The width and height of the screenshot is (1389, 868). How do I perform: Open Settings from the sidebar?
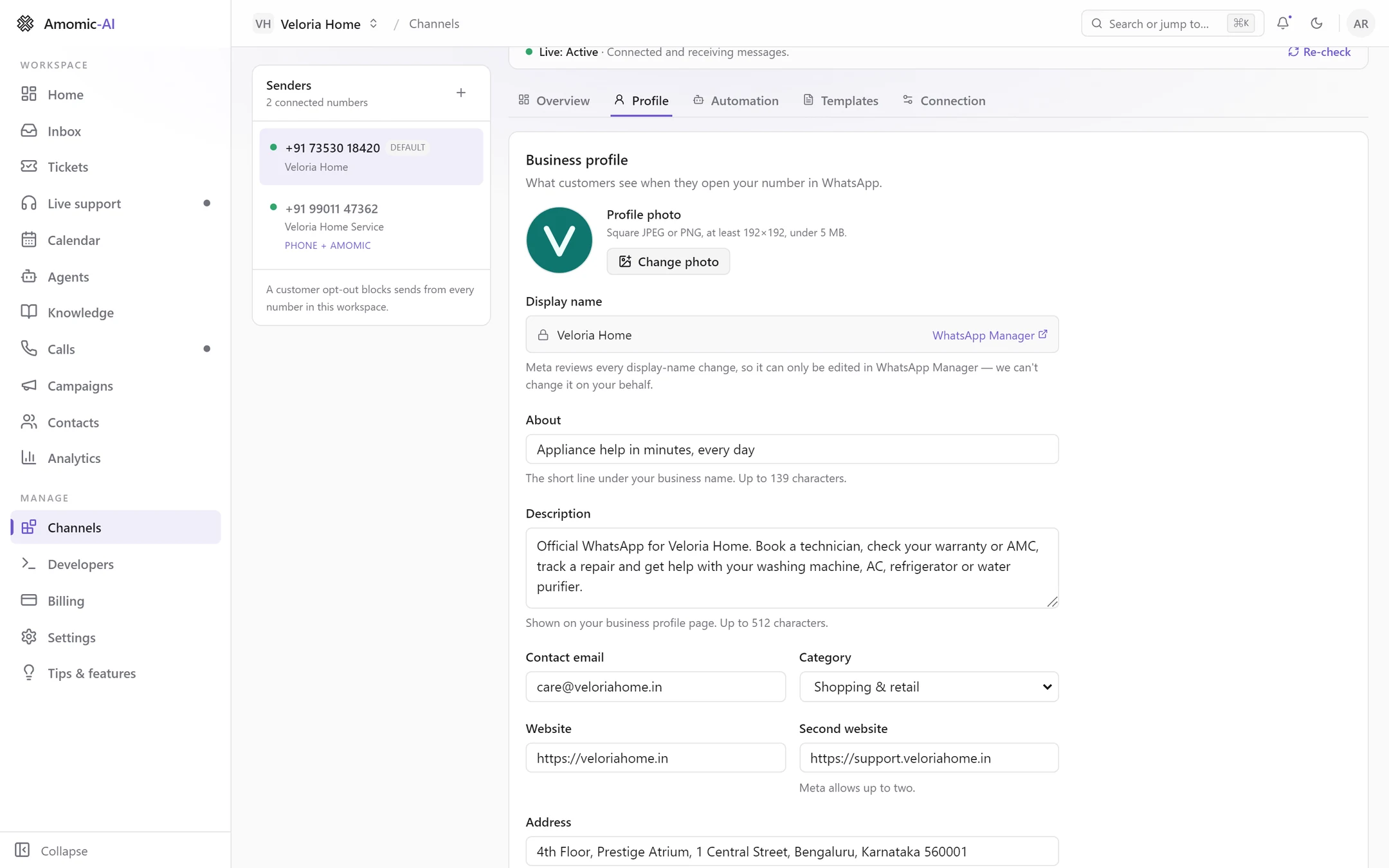[x=115, y=637]
